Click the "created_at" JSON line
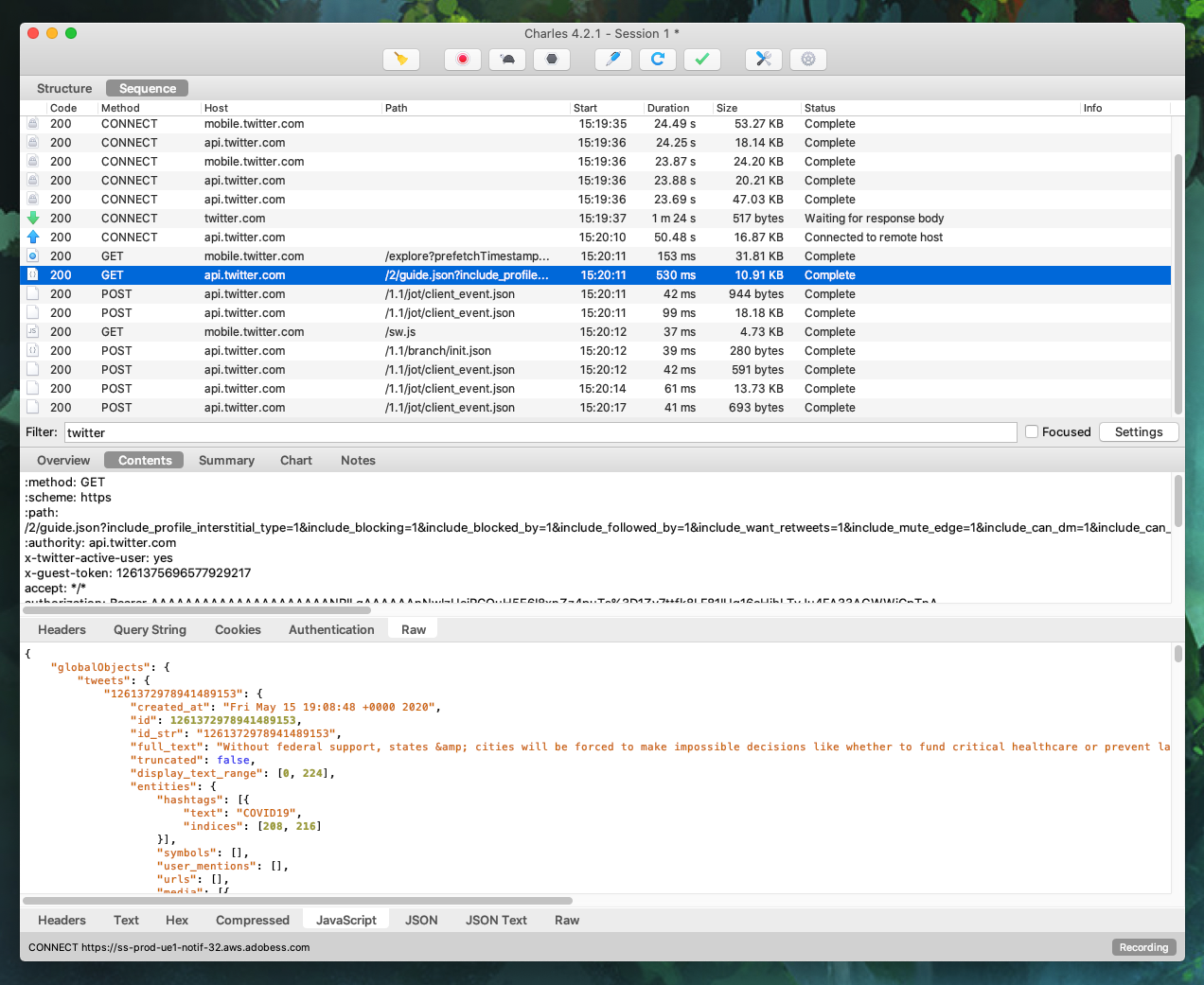 coord(285,707)
